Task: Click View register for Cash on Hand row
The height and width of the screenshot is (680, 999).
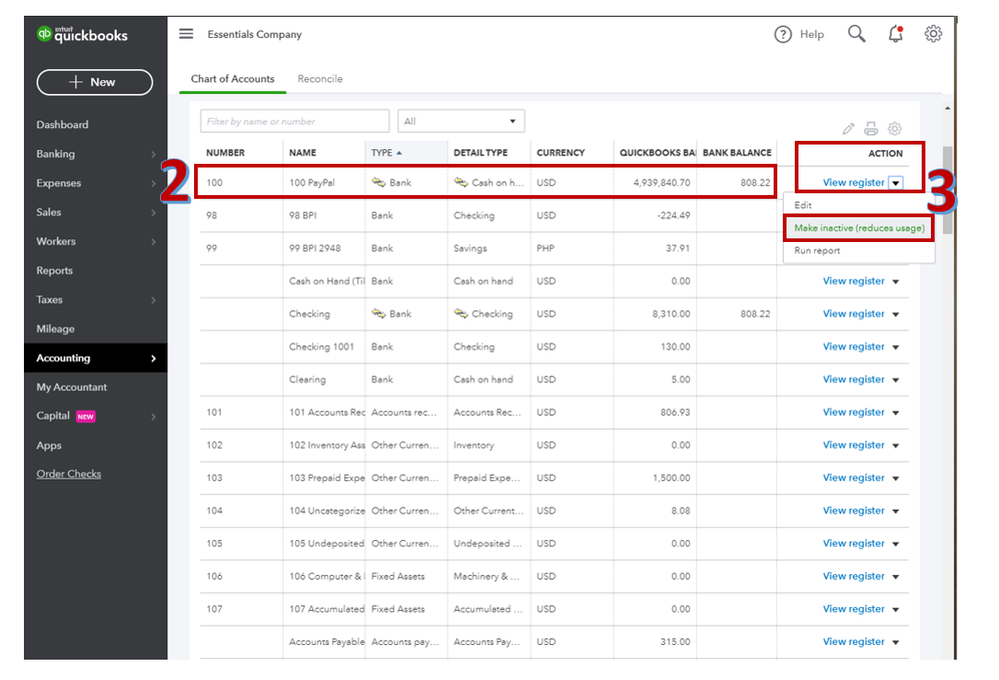Action: (854, 281)
